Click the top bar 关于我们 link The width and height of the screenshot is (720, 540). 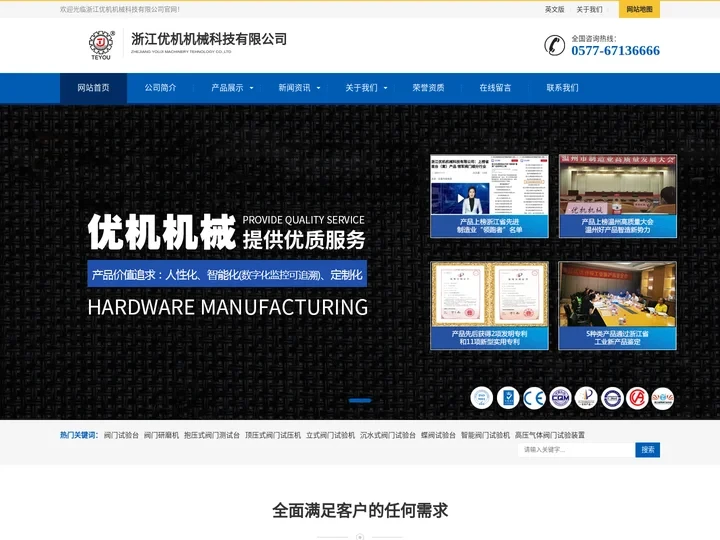589,9
